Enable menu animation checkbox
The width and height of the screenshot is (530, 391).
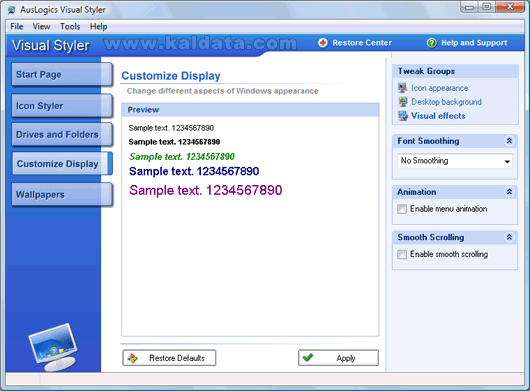point(402,209)
